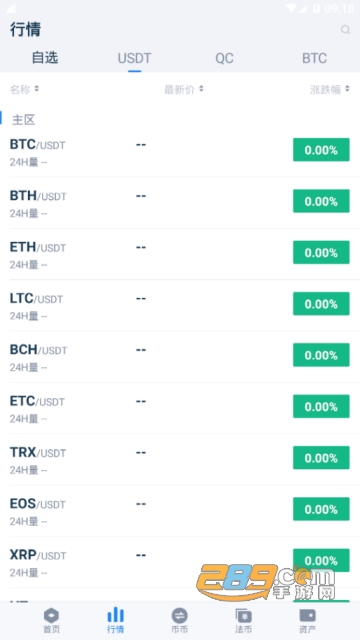Open the BTH/USDT pair row
Screen dimensions: 360x640
pyautogui.click(x=180, y=203)
